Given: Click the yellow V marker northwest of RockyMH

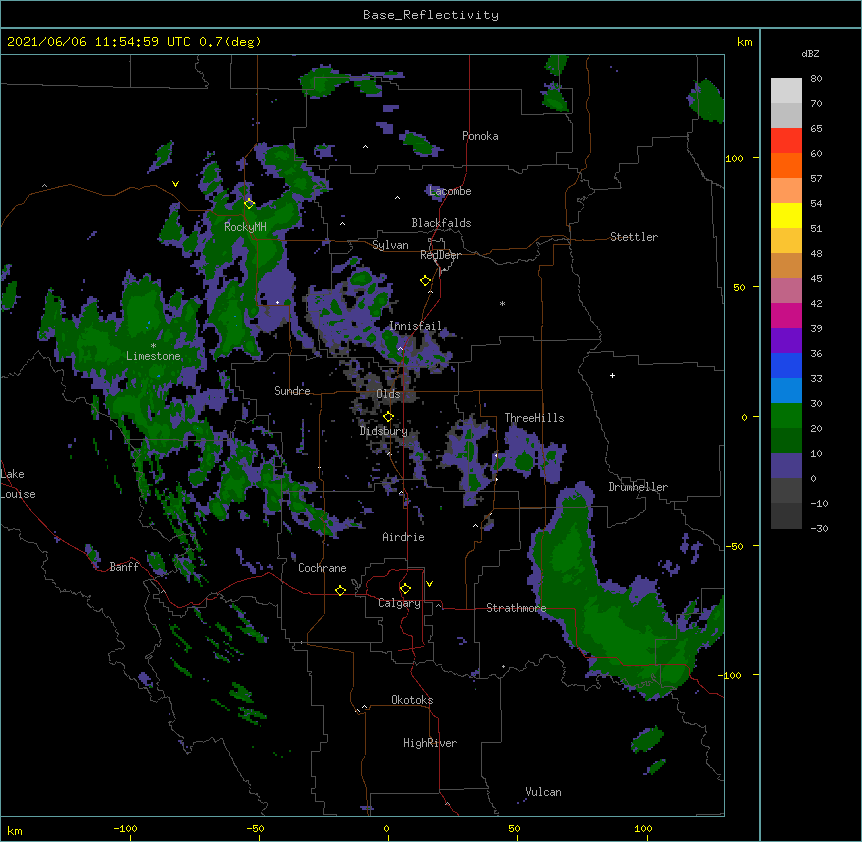Looking at the screenshot, I should [x=175, y=184].
